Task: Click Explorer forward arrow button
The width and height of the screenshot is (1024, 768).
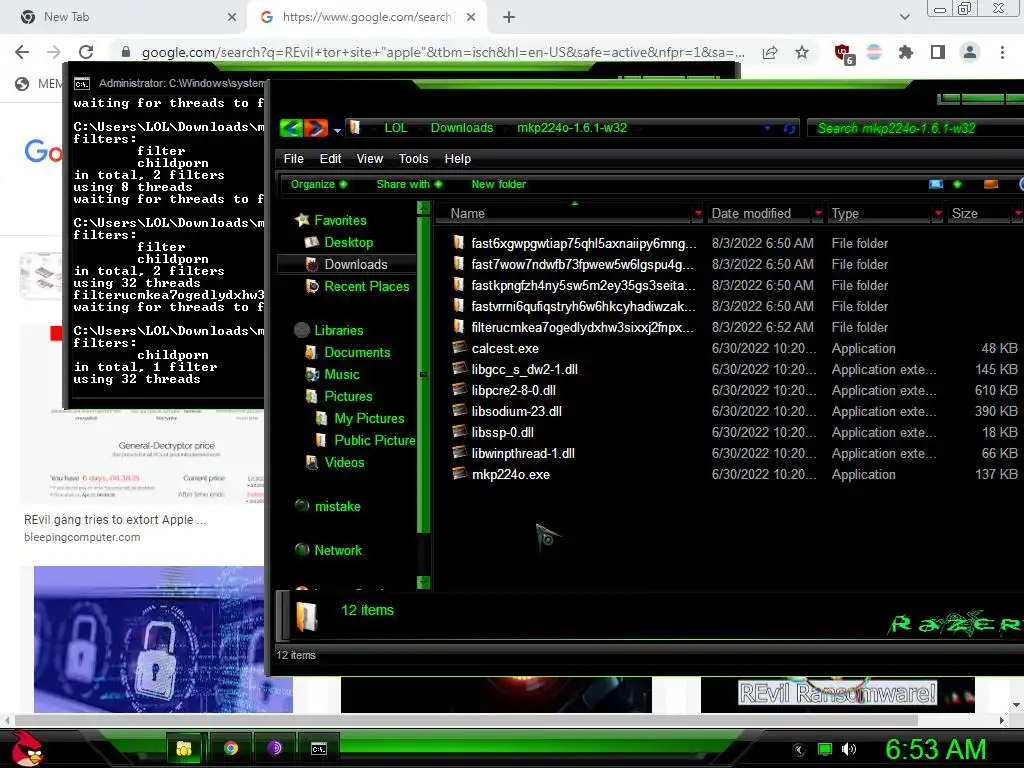Action: tap(315, 128)
